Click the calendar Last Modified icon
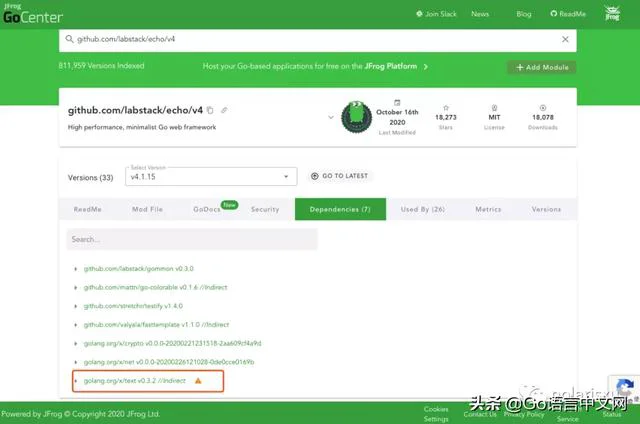 tap(397, 102)
